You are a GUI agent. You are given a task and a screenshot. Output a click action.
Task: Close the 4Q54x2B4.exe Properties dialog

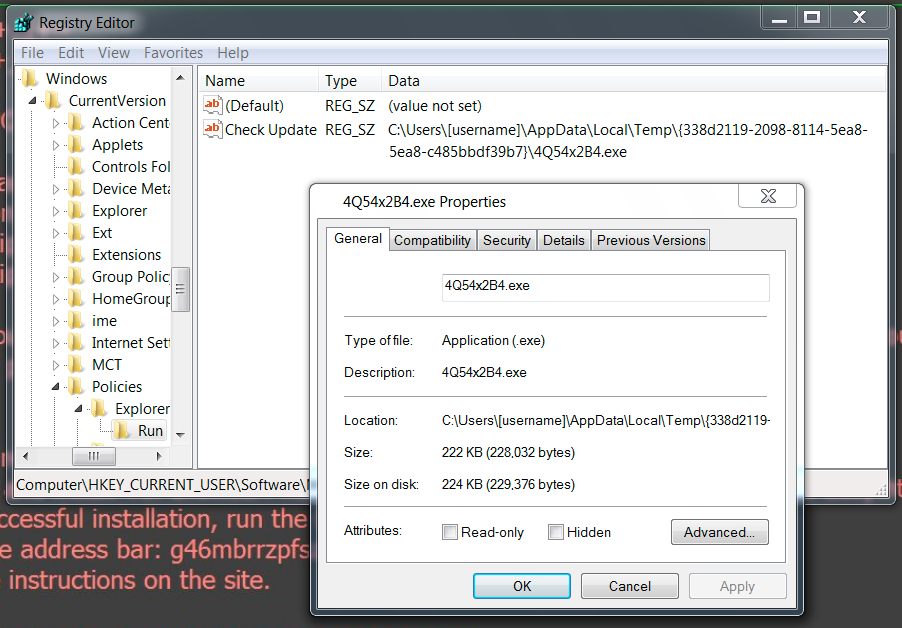click(768, 196)
